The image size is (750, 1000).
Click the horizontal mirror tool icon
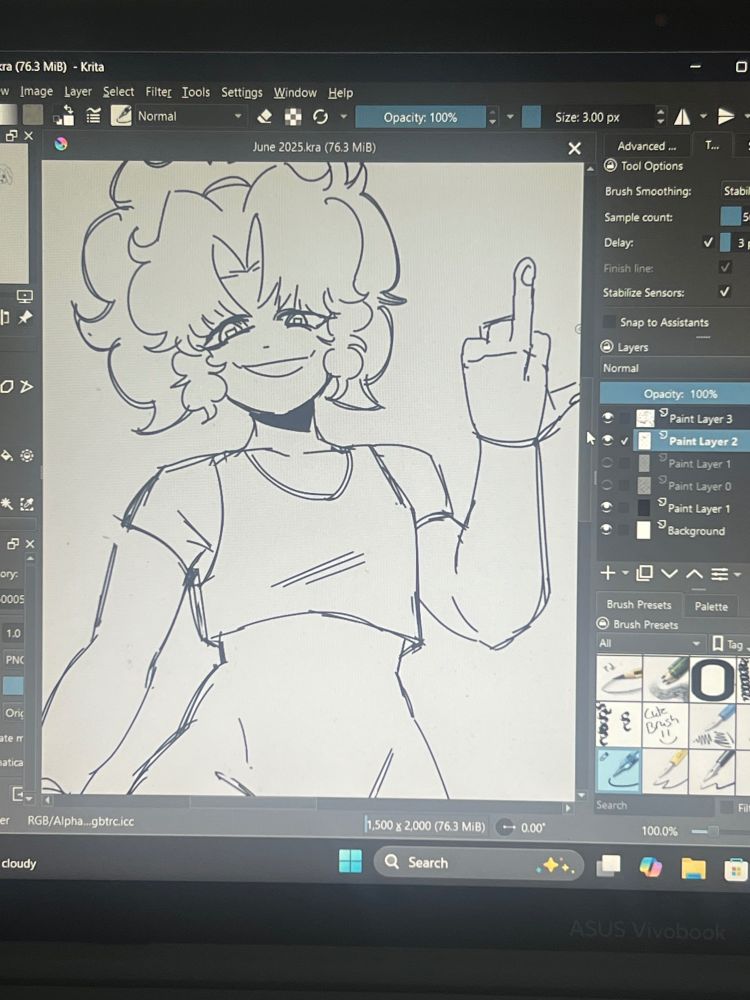point(682,117)
